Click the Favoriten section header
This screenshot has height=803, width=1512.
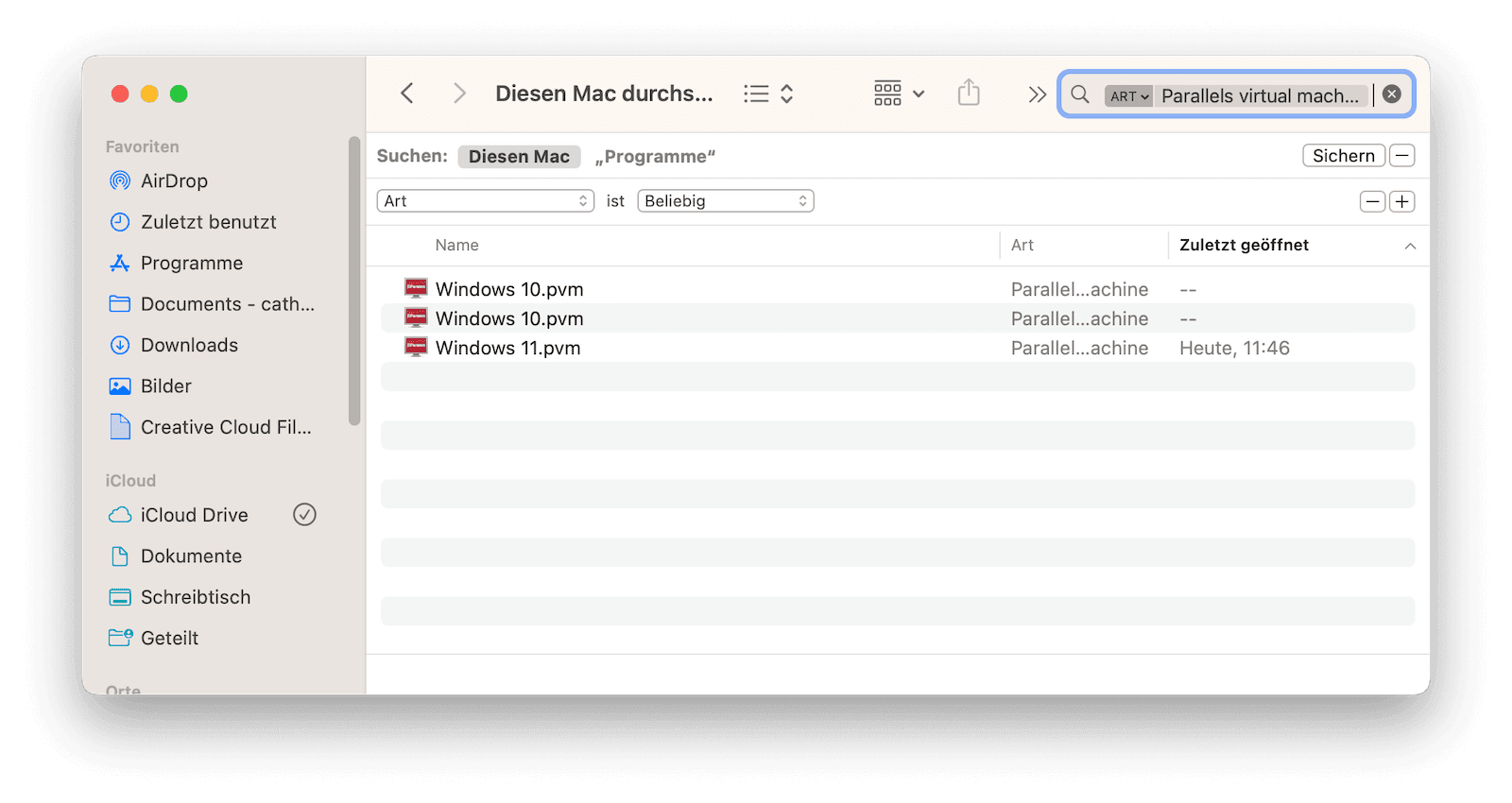142,146
